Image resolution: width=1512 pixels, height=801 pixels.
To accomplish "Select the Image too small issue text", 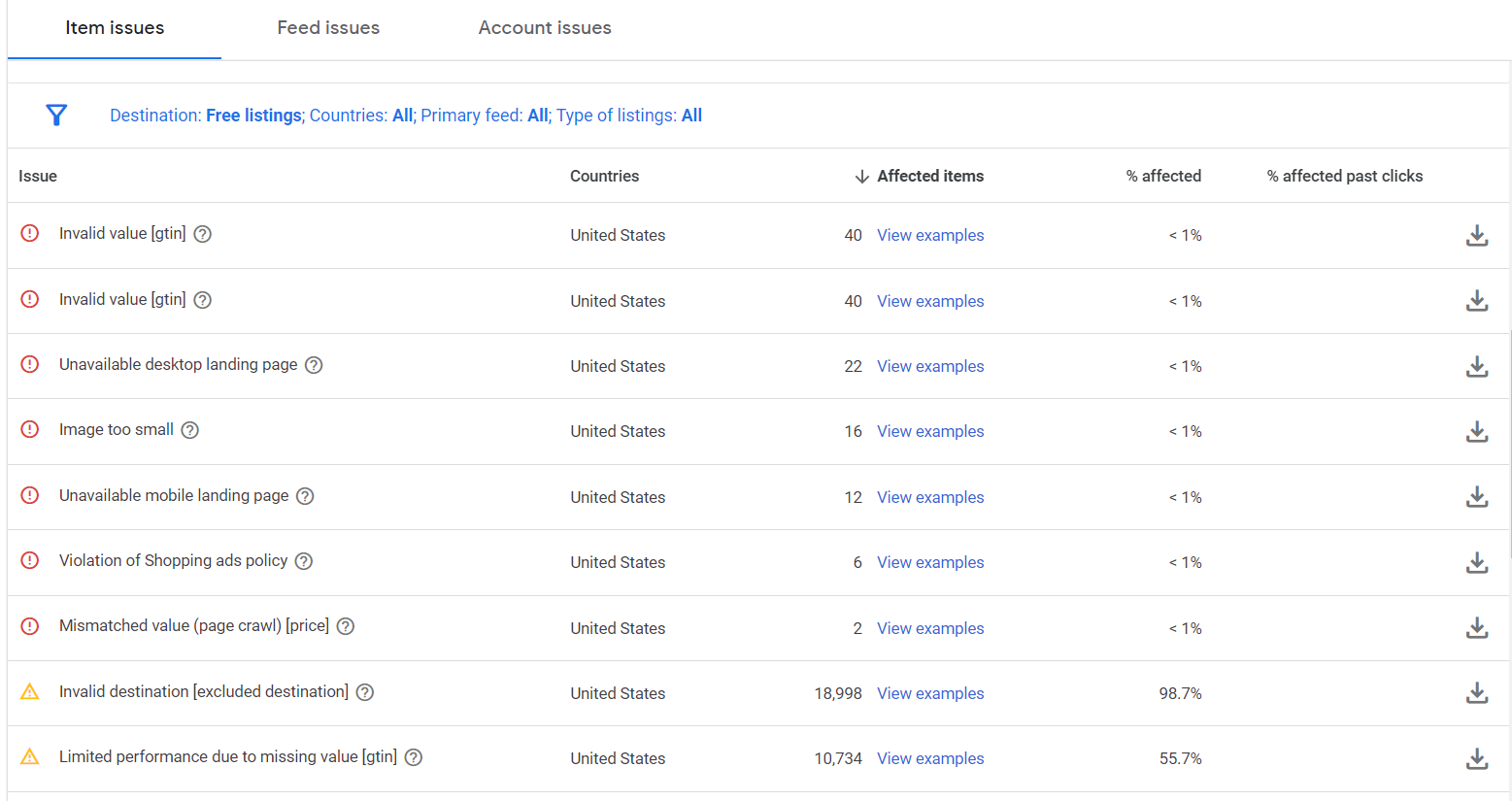I will pyautogui.click(x=117, y=429).
